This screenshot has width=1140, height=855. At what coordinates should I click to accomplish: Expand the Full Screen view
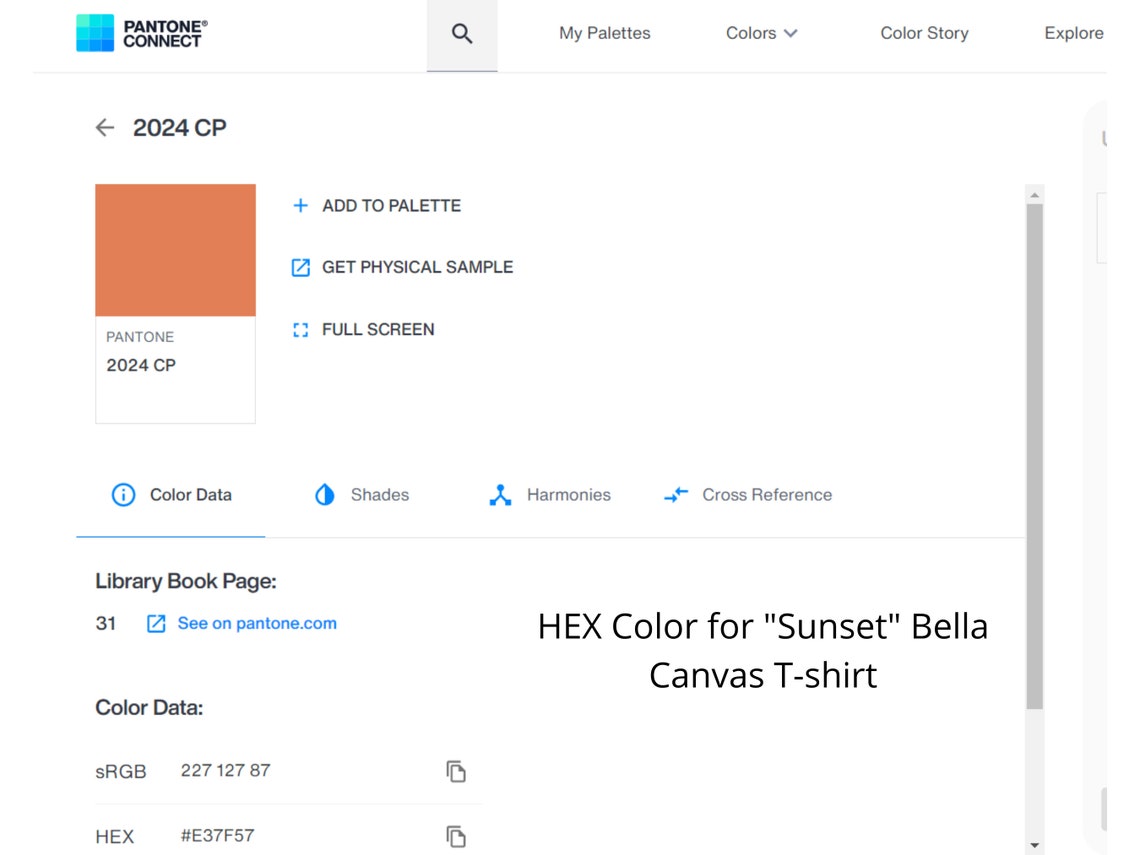click(x=378, y=329)
